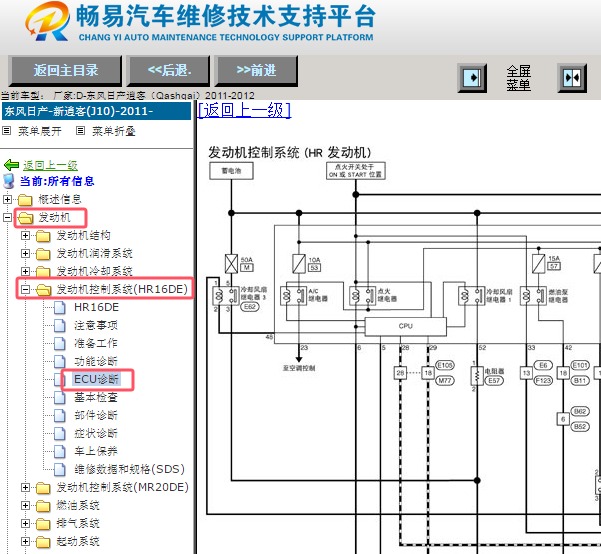
Task: Open 注意事项 tree item
Action: tap(96, 325)
